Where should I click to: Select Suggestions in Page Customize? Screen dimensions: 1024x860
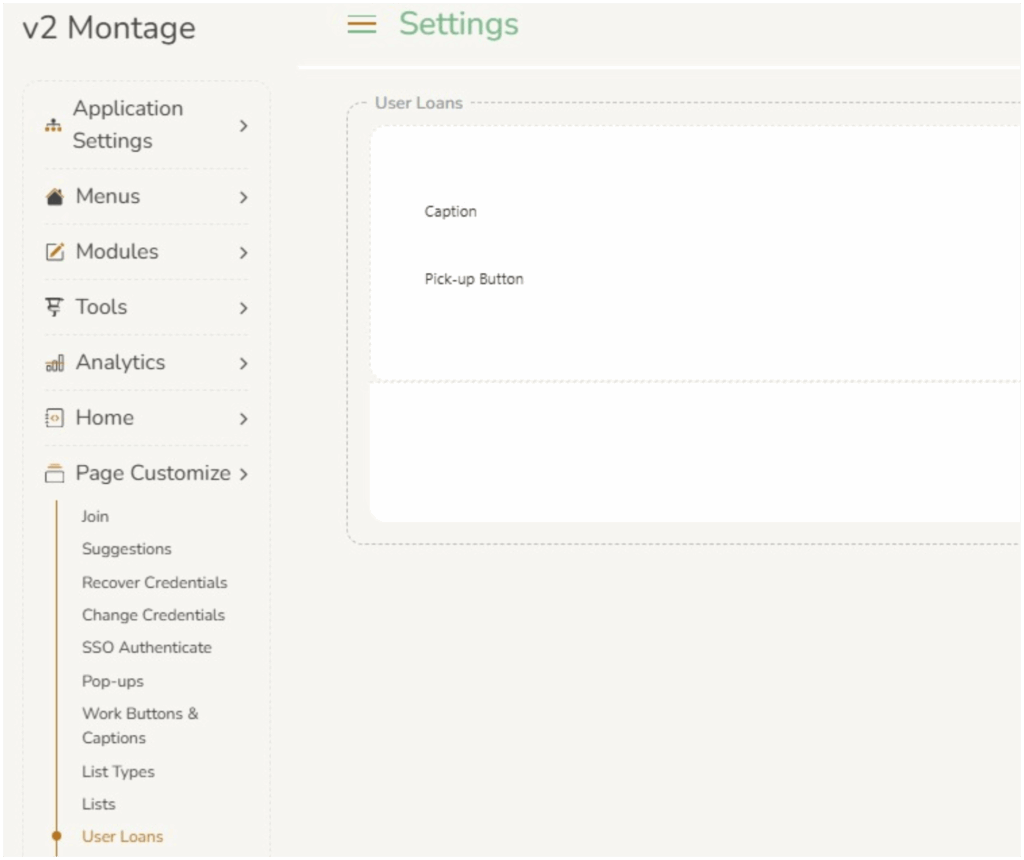click(126, 549)
